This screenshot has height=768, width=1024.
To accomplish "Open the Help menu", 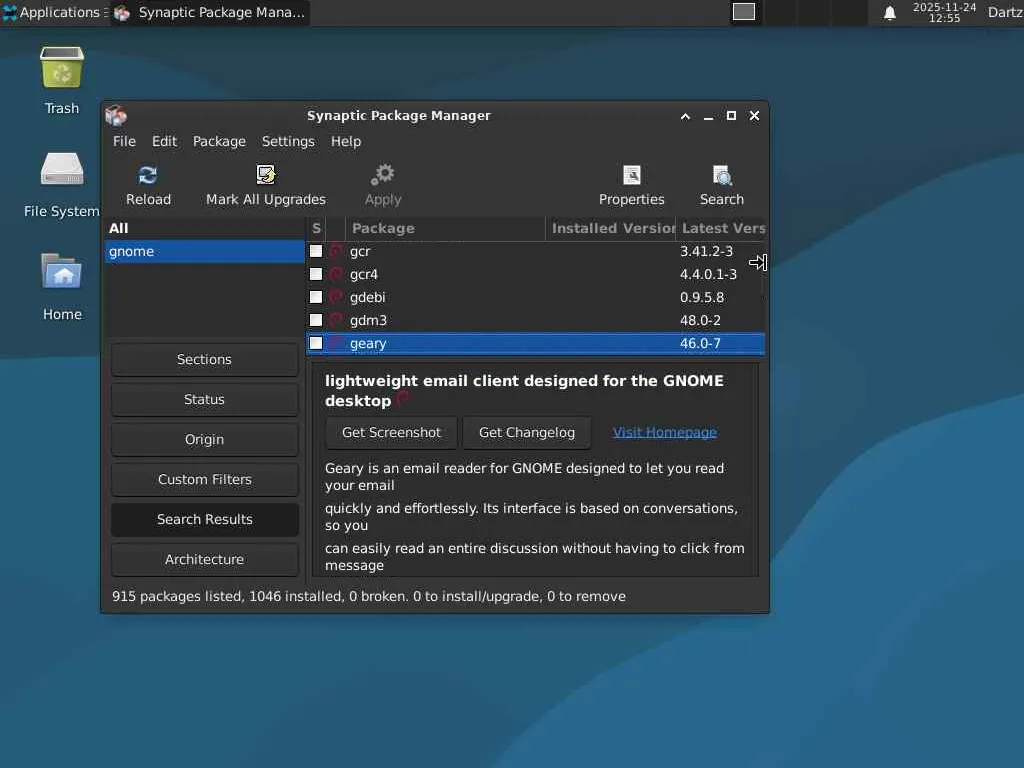I will click(x=345, y=141).
